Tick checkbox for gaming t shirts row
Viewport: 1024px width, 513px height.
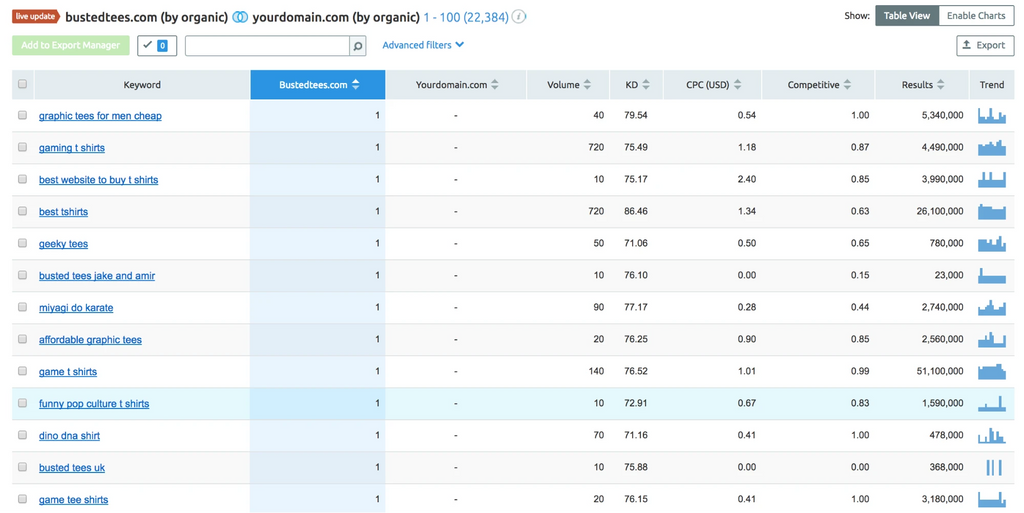point(23,147)
